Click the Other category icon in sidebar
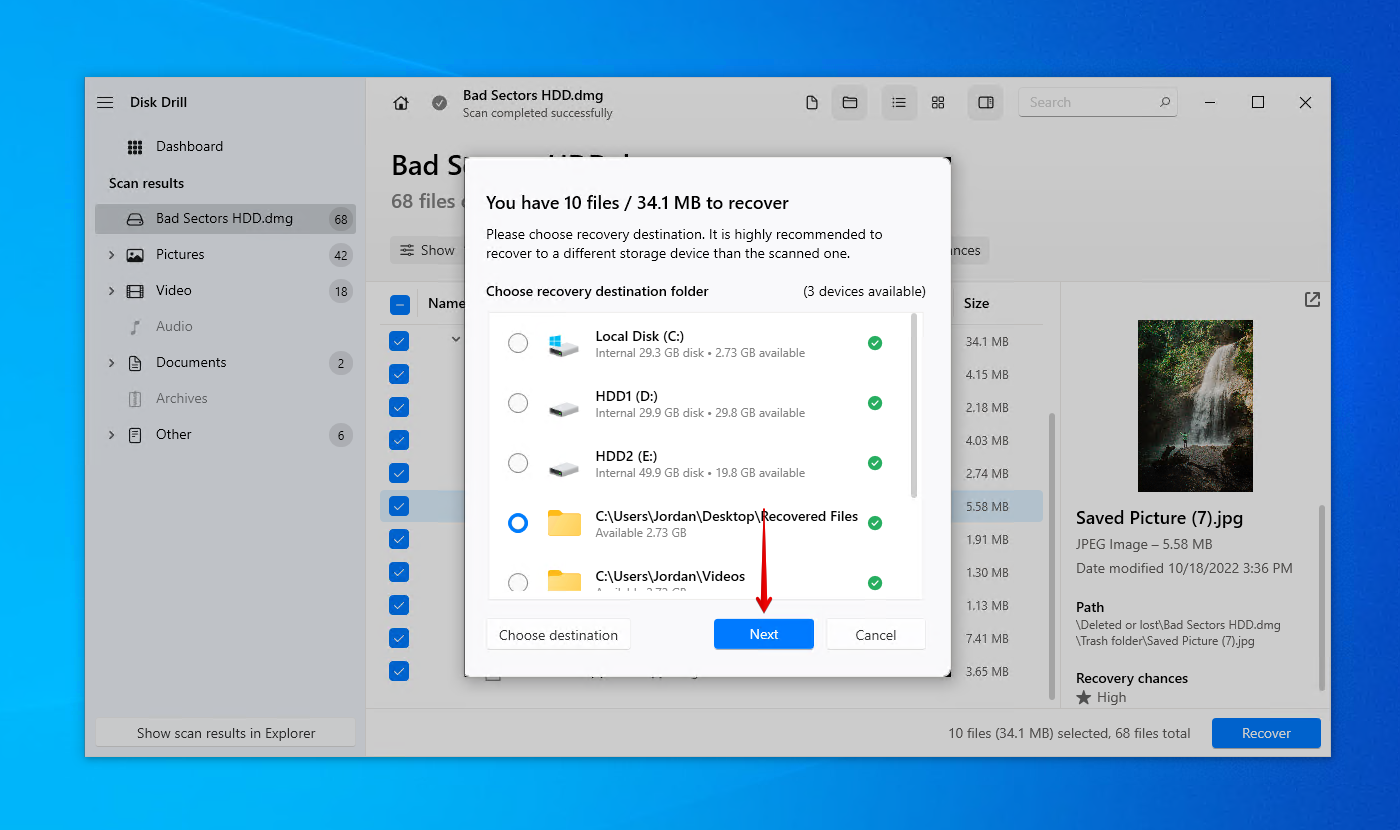1400x830 pixels. pyautogui.click(x=135, y=435)
